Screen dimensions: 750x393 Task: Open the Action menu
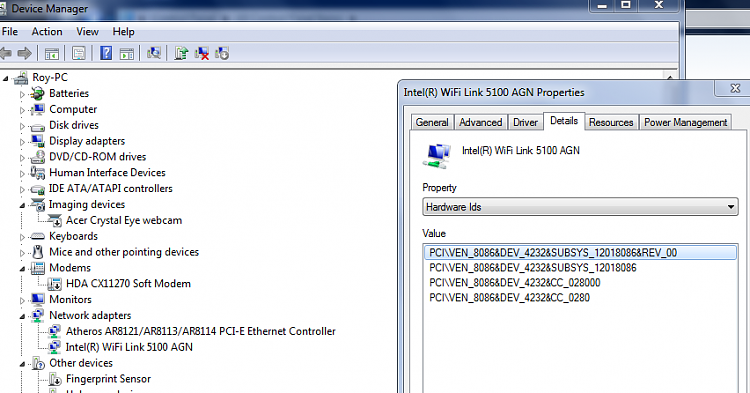[47, 32]
